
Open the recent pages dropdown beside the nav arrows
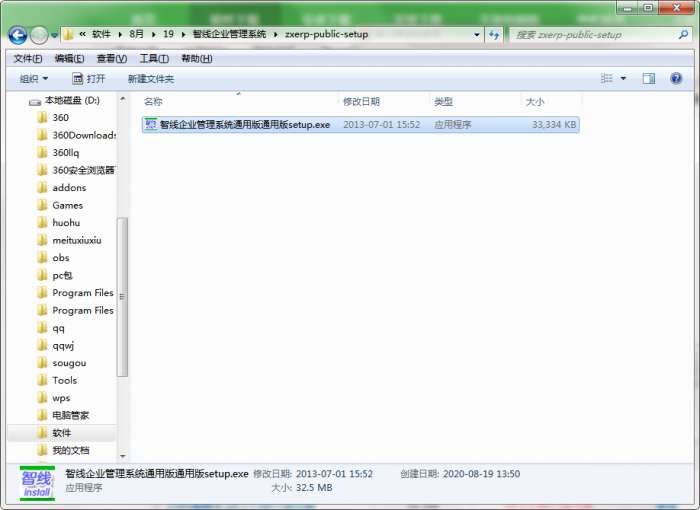click(54, 35)
